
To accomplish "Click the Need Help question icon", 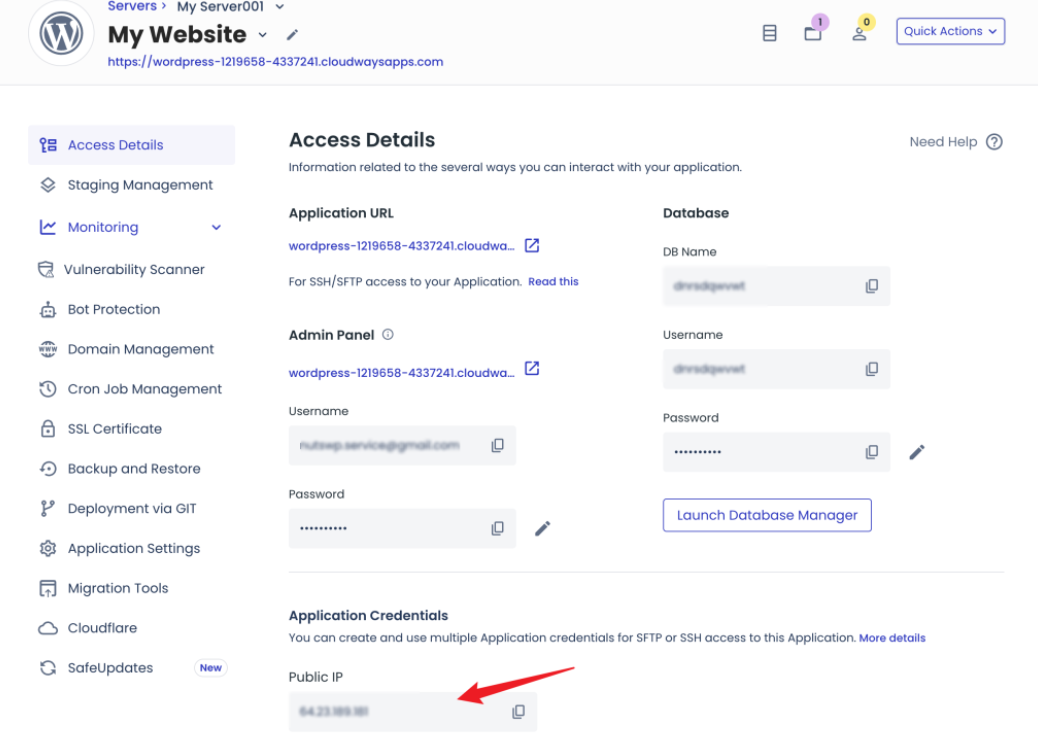I will coord(994,142).
